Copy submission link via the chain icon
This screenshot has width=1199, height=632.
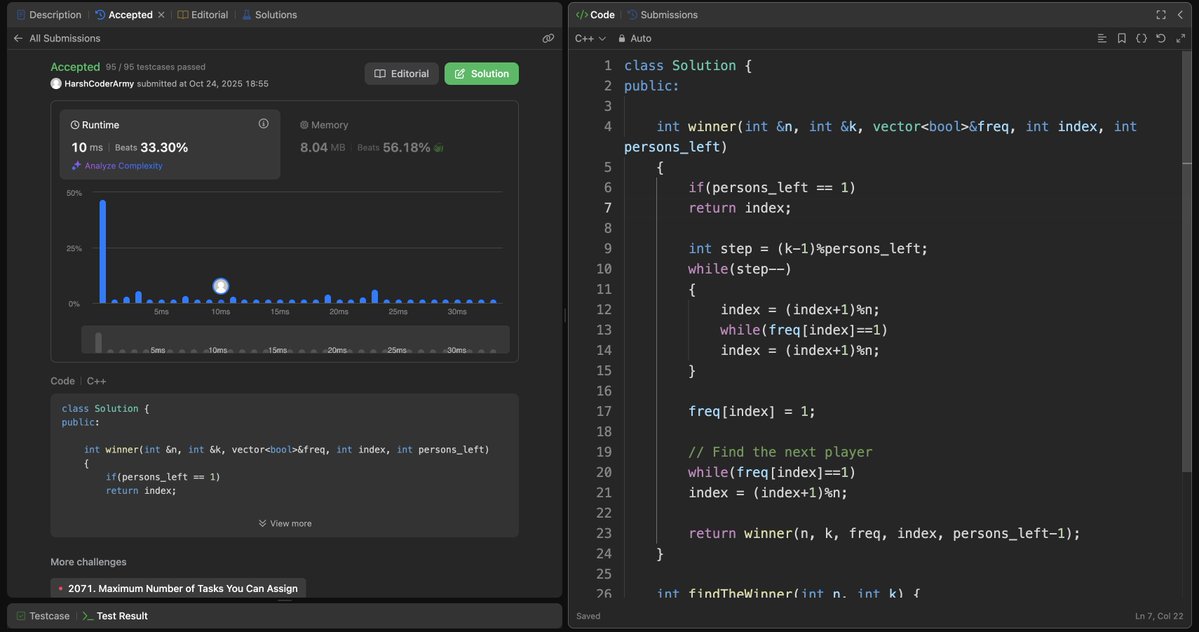point(548,37)
